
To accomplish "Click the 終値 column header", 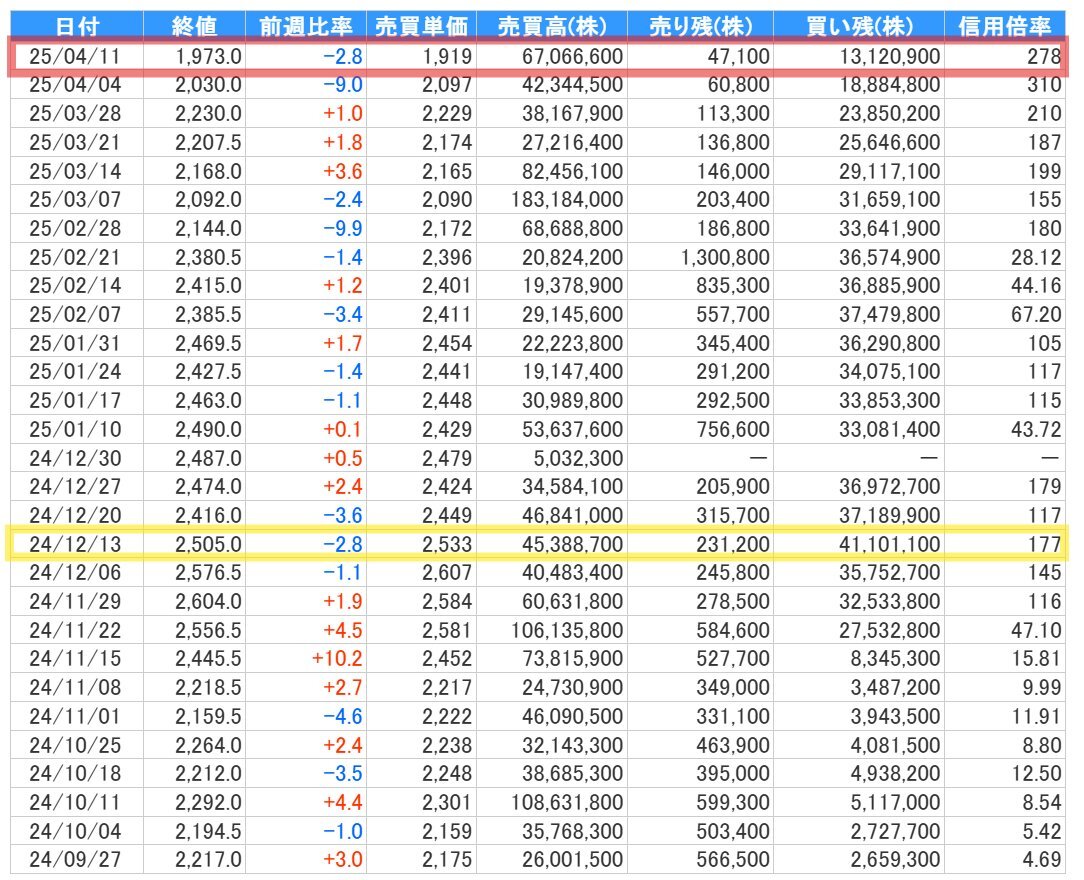I will [194, 26].
